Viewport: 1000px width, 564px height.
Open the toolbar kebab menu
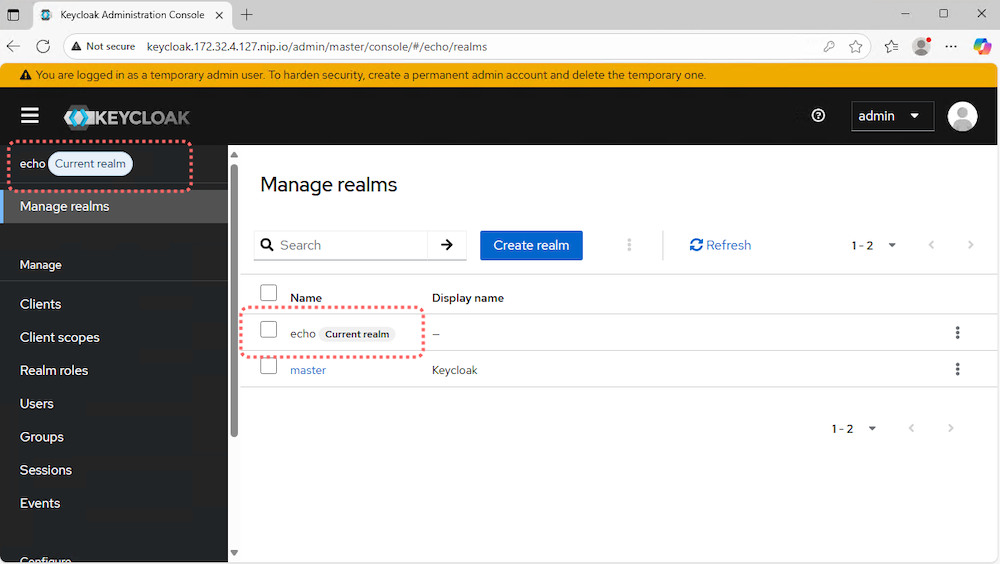coord(629,245)
